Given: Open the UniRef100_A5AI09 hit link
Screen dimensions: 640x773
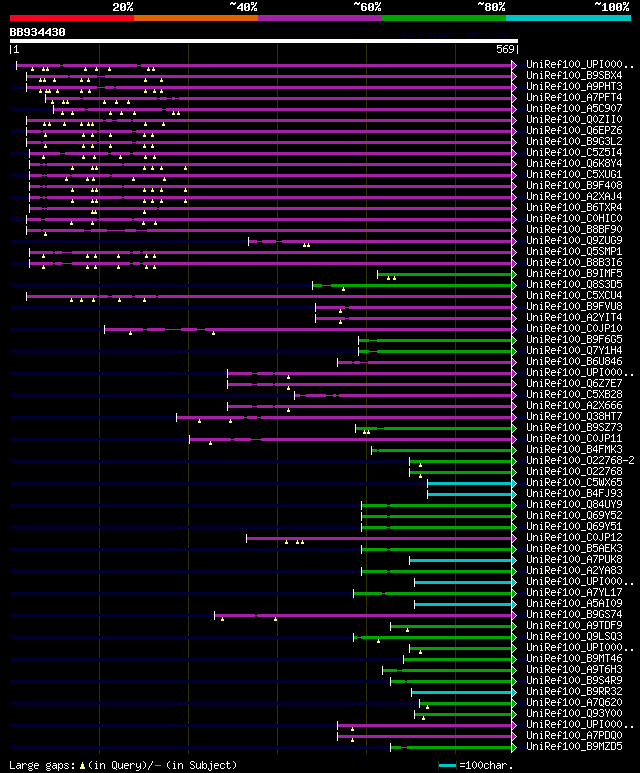Looking at the screenshot, I should [x=574, y=603].
